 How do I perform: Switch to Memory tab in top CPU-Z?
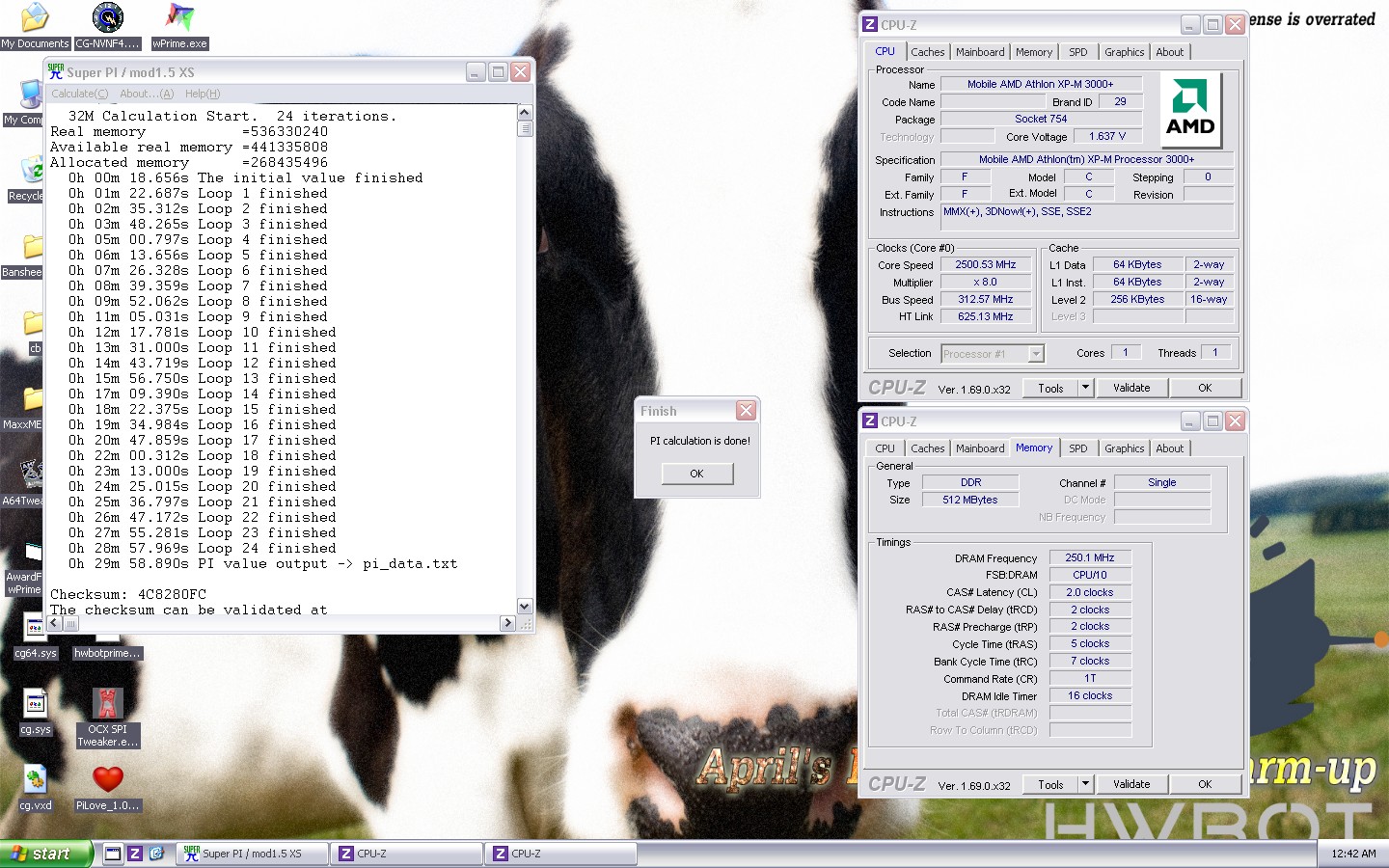(1034, 52)
